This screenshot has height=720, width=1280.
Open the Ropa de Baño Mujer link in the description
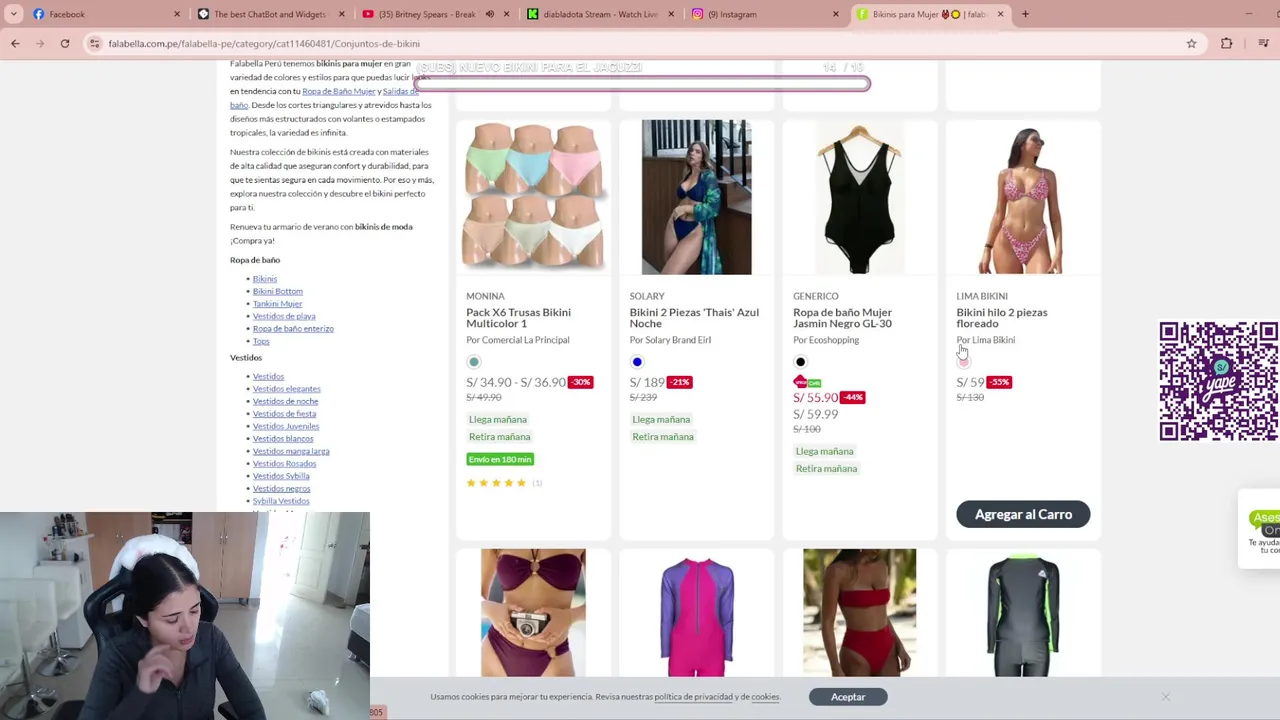tap(338, 91)
